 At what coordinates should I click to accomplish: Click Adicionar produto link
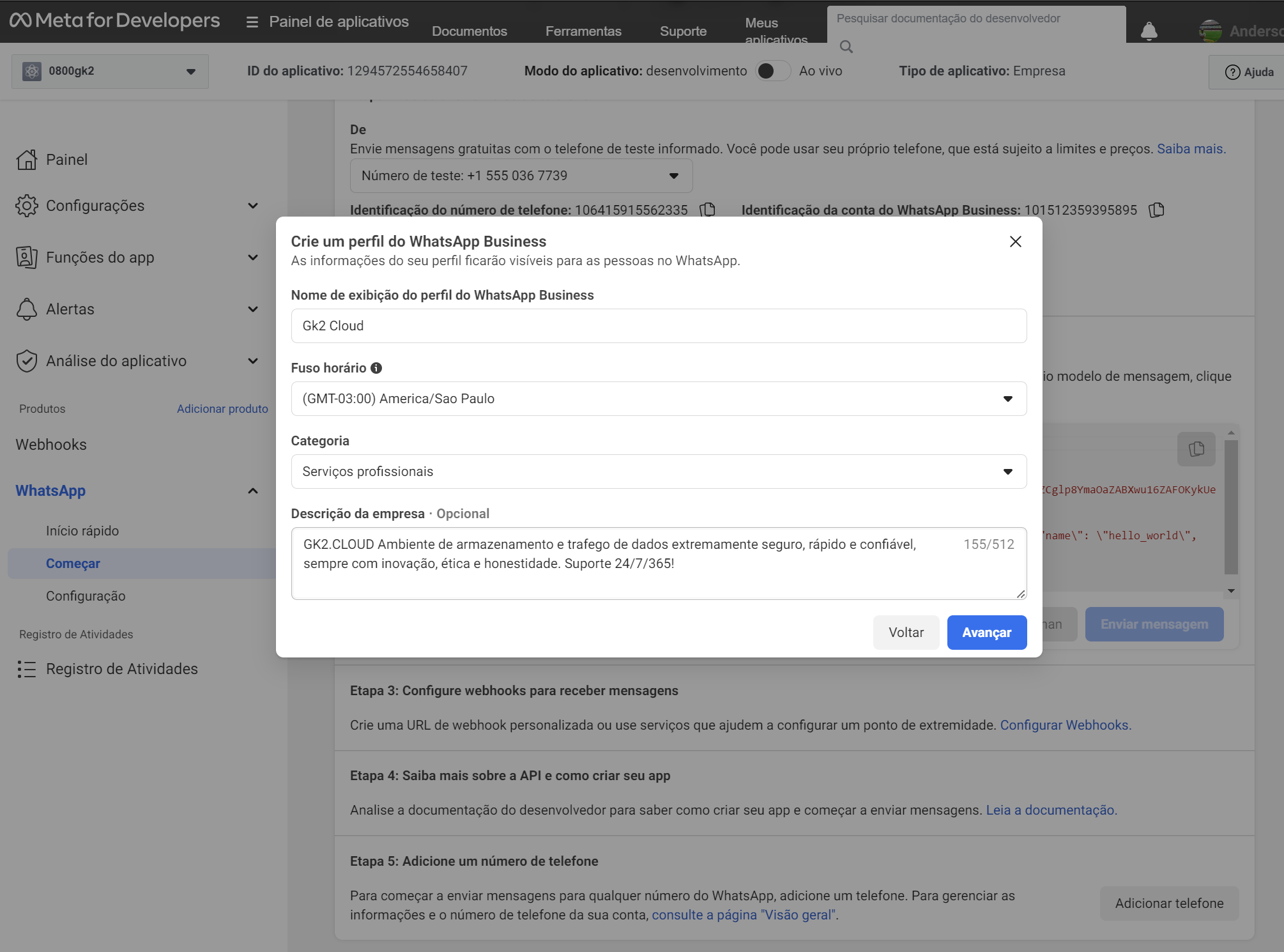[222, 409]
